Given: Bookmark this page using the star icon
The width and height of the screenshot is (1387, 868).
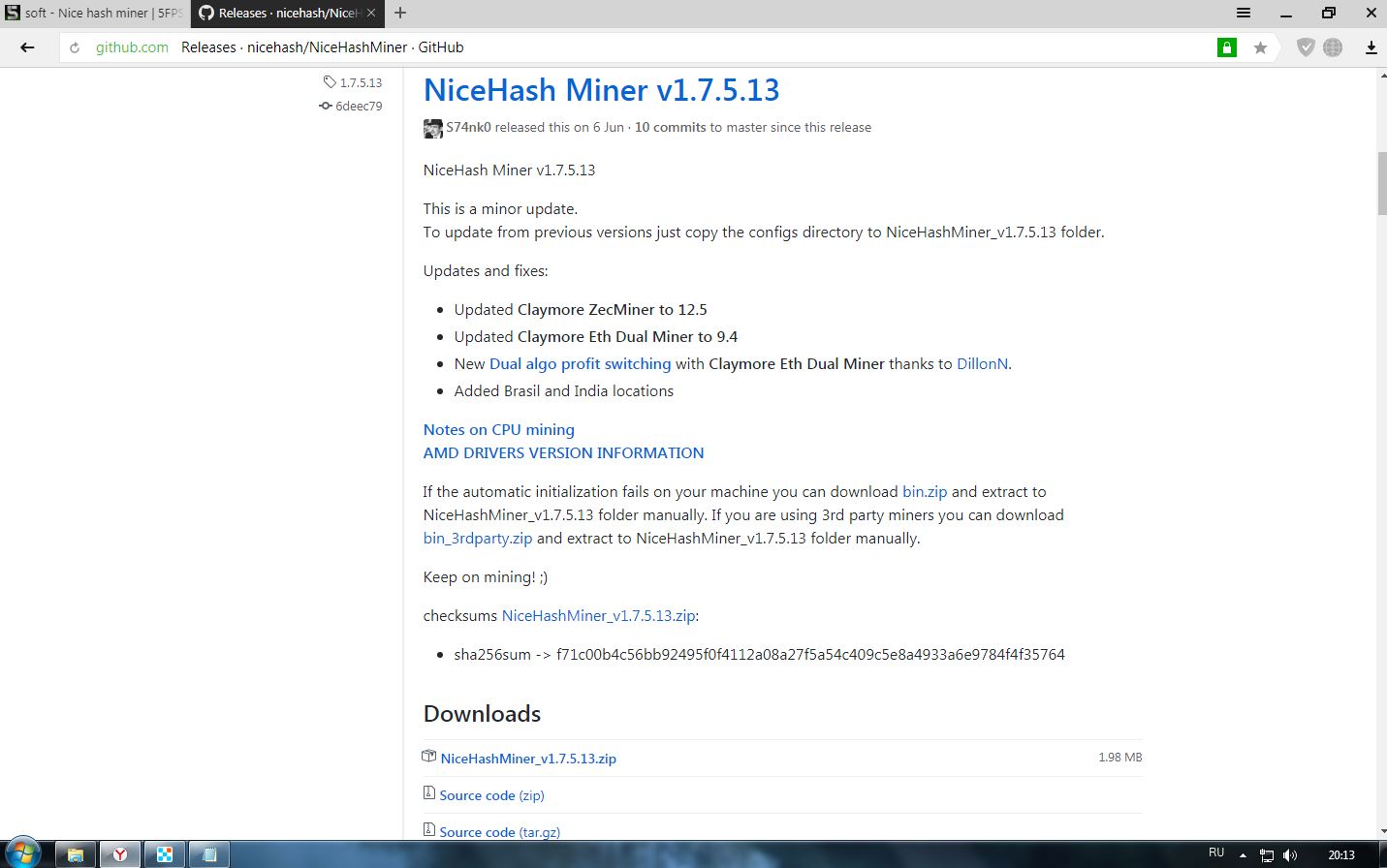Looking at the screenshot, I should pyautogui.click(x=1260, y=47).
